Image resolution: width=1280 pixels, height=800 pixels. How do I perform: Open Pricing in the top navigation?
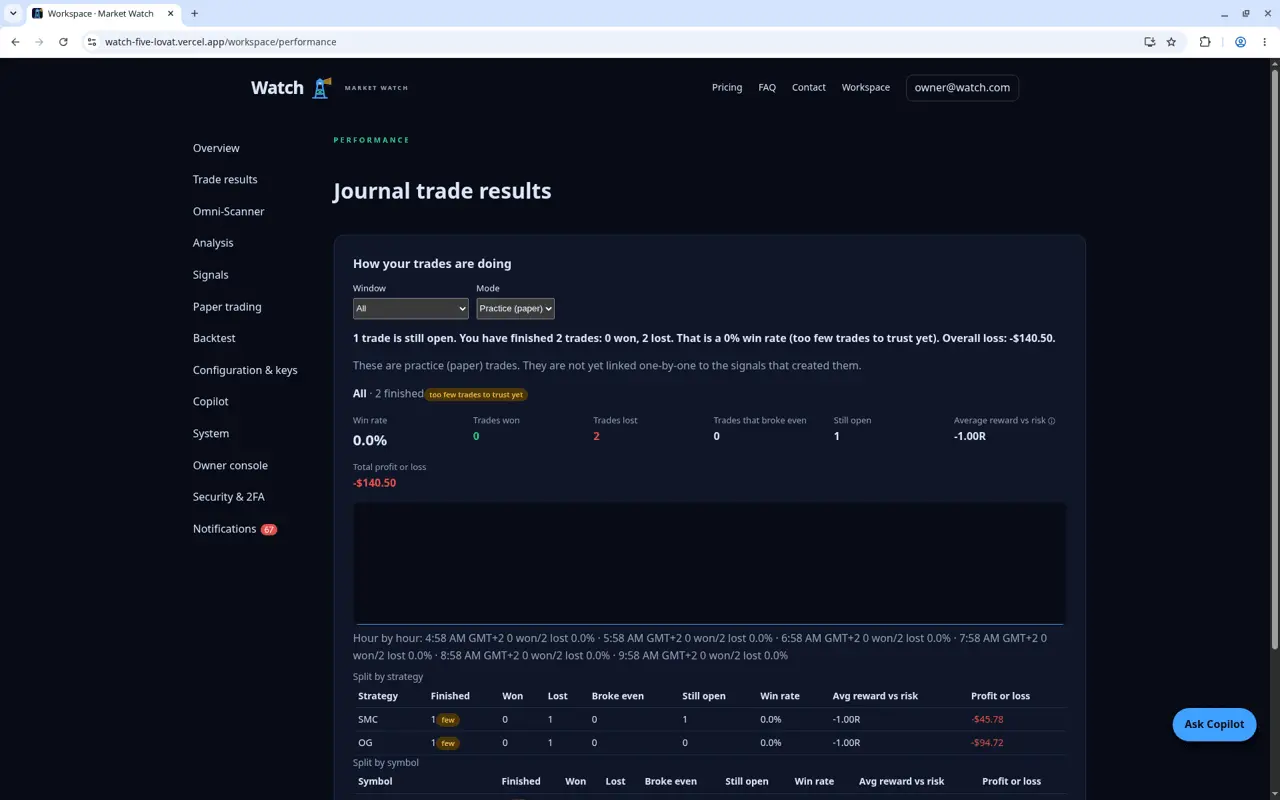(727, 88)
